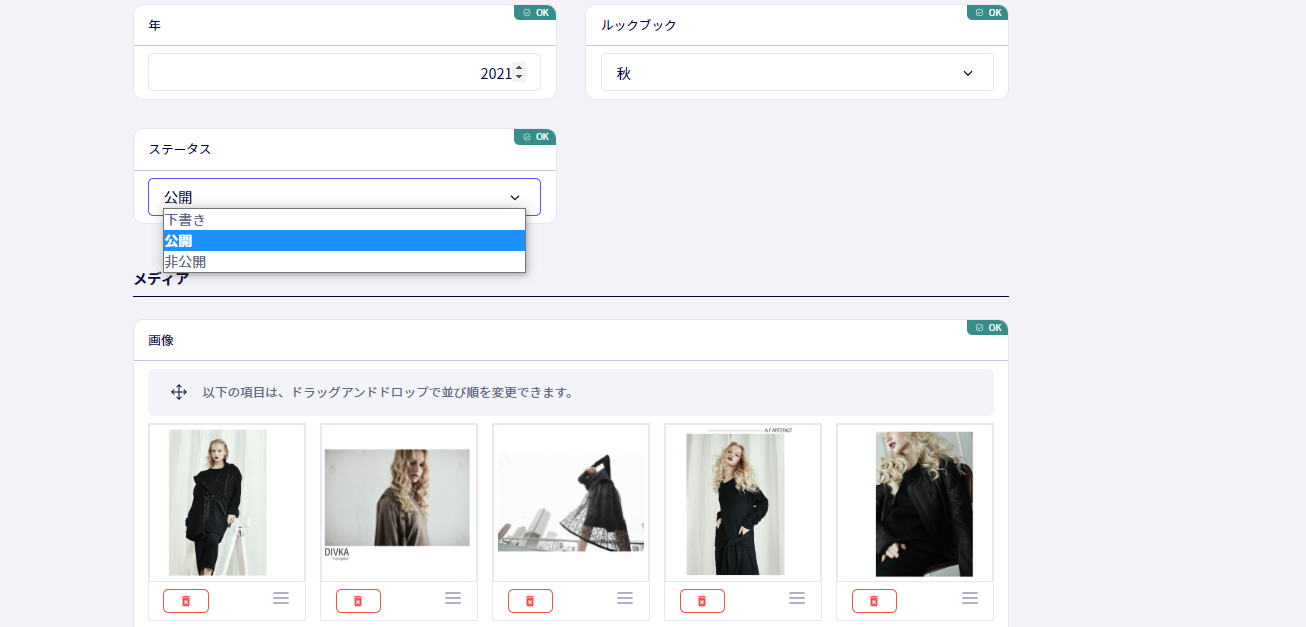Grab the reorder handle under the leather jacket image

[x=970, y=598]
